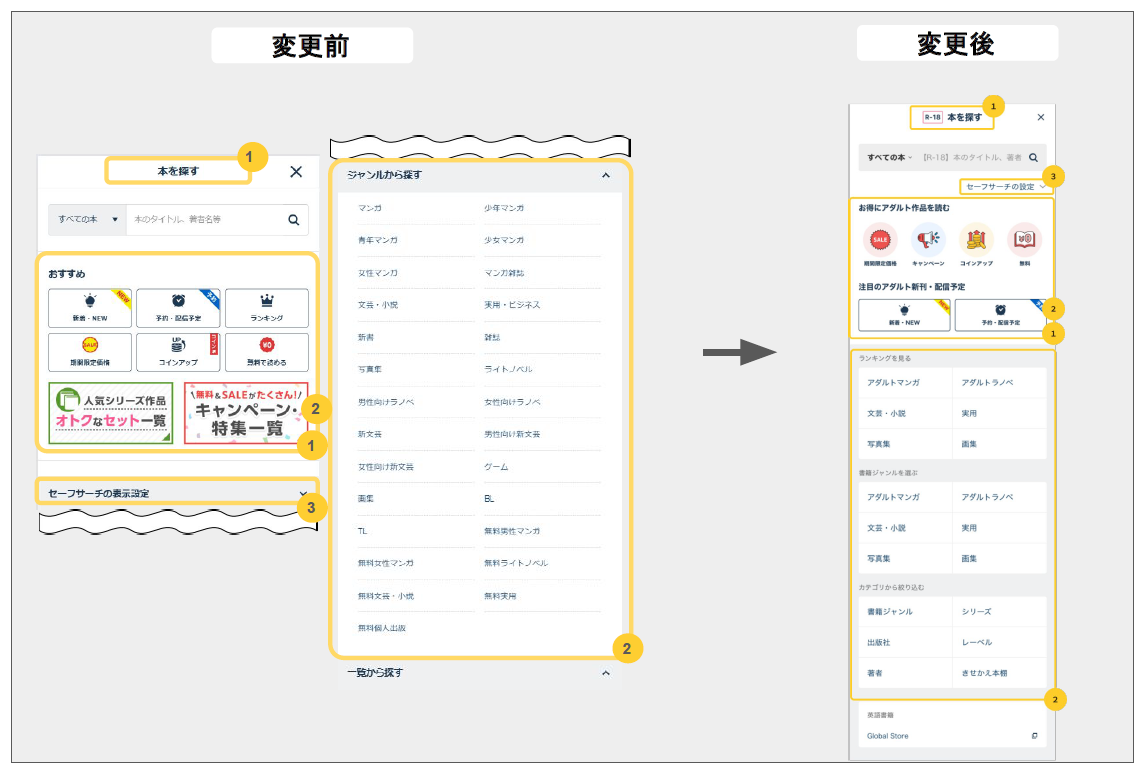Click the external link icon beside Global Store

(1034, 736)
